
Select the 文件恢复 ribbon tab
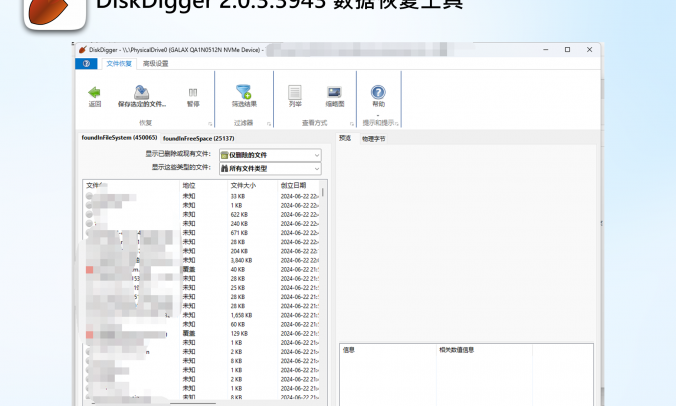pos(119,63)
